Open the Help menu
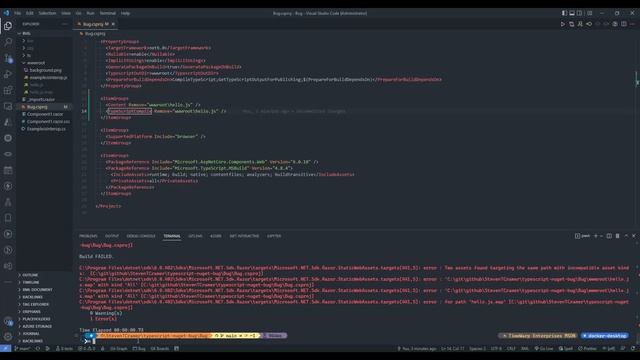The height and width of the screenshot is (360, 640). click(x=125, y=13)
